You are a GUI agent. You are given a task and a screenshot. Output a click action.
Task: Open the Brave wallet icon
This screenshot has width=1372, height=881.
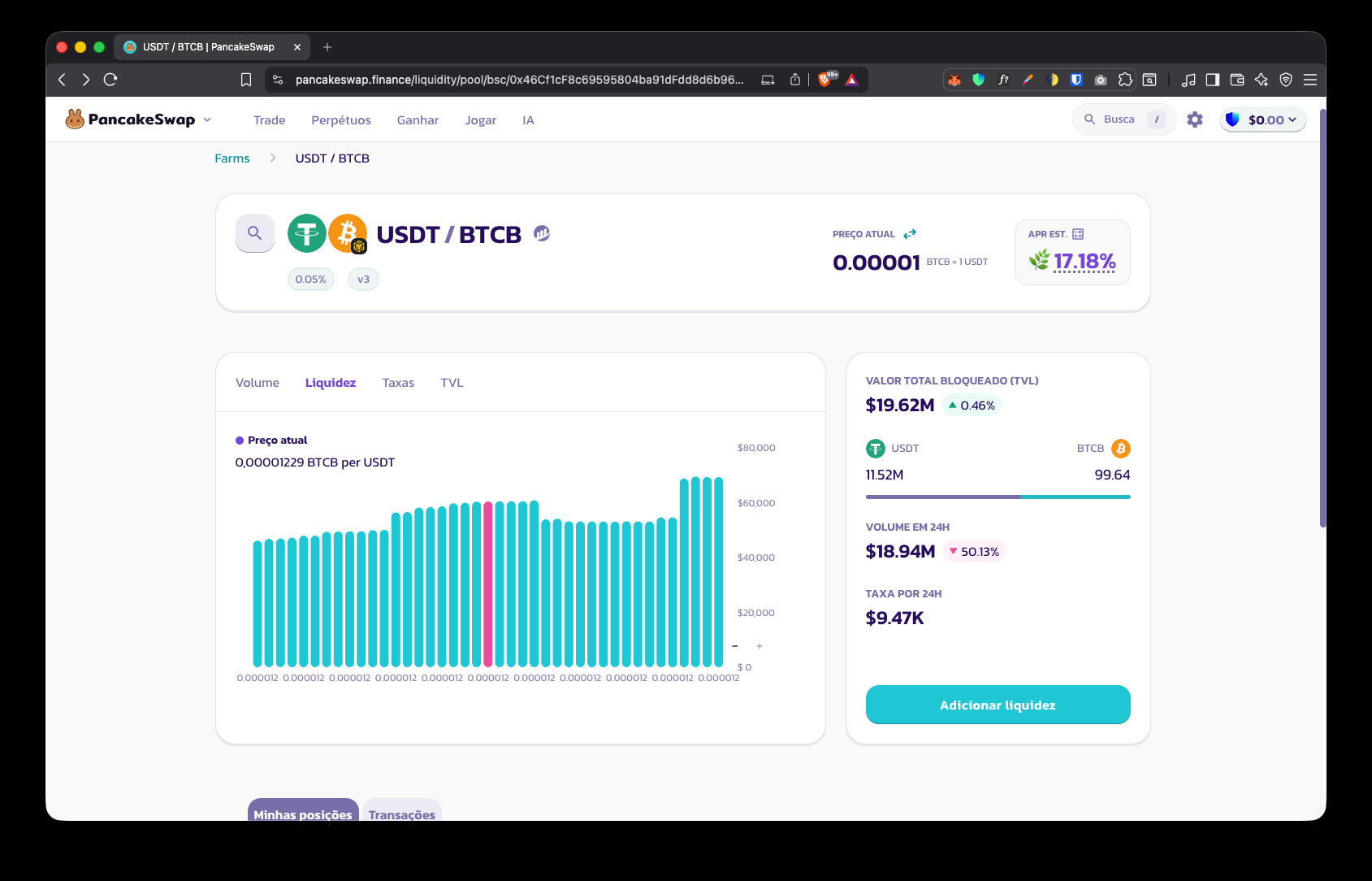[1237, 80]
